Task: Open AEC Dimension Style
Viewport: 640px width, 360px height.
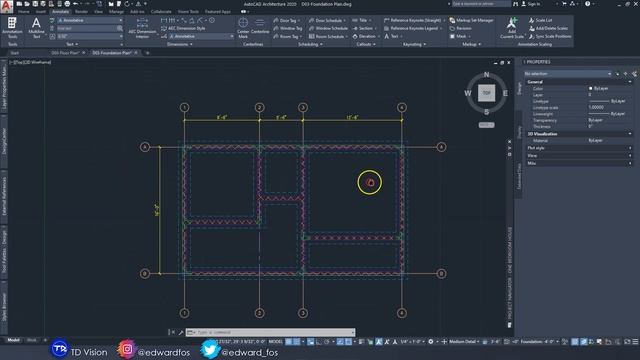Action: tap(183, 28)
